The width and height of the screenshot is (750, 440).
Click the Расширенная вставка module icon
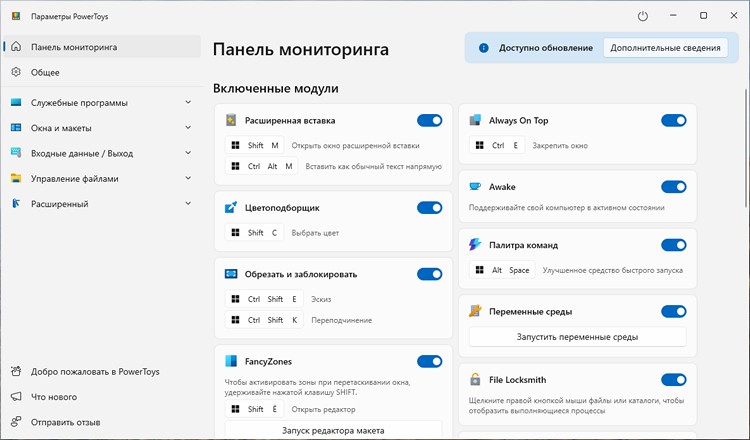pos(231,120)
